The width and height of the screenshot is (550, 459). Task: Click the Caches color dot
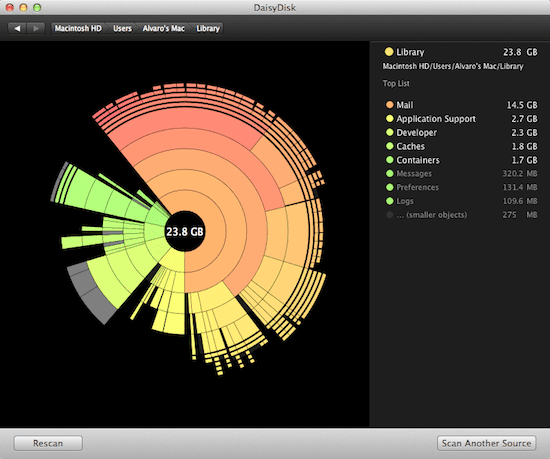click(389, 146)
